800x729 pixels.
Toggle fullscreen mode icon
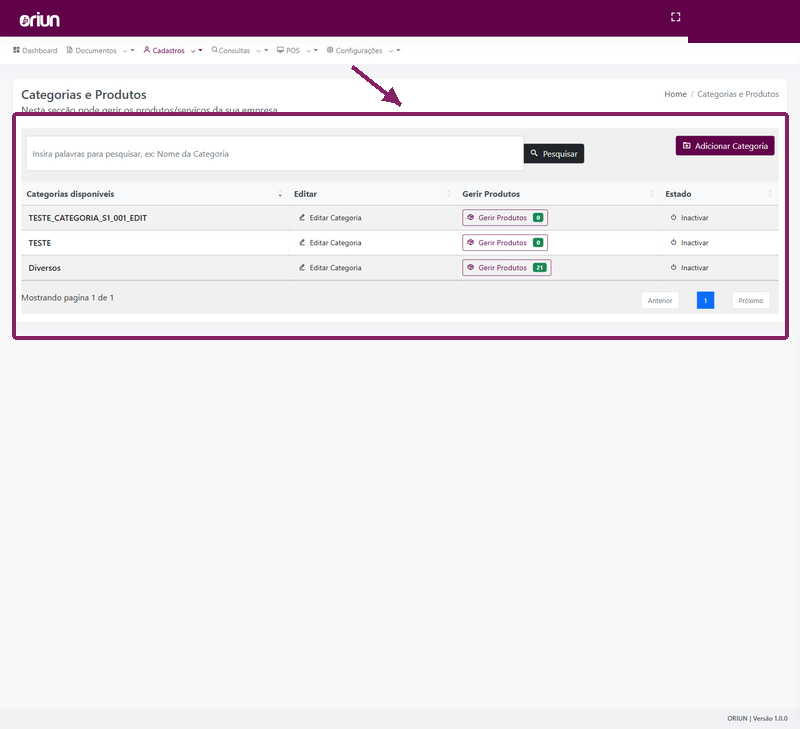point(676,17)
